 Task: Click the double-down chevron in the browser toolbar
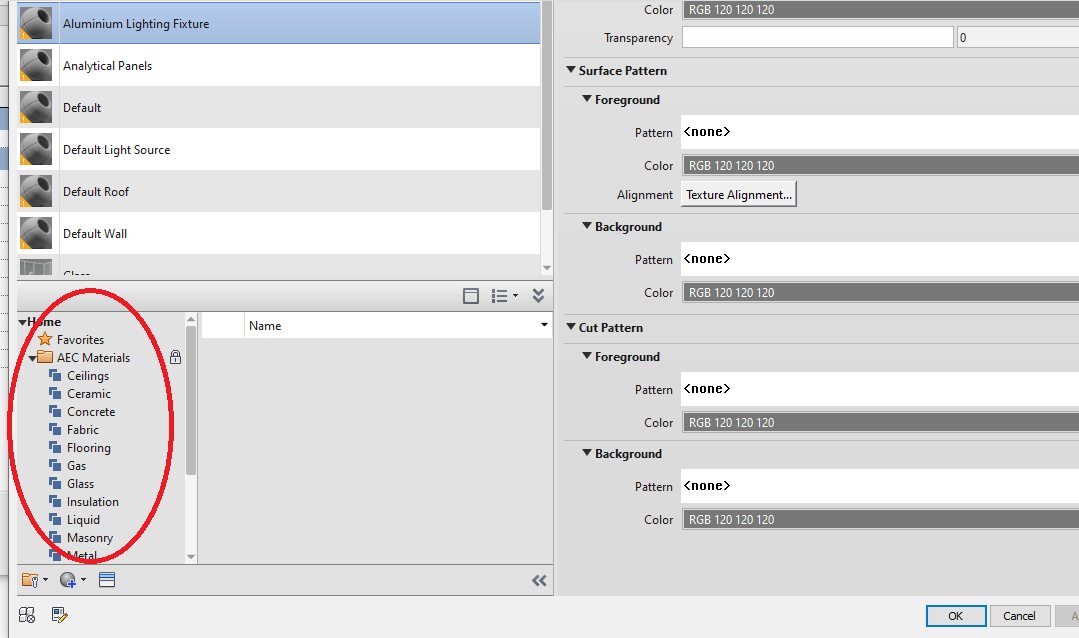538,296
